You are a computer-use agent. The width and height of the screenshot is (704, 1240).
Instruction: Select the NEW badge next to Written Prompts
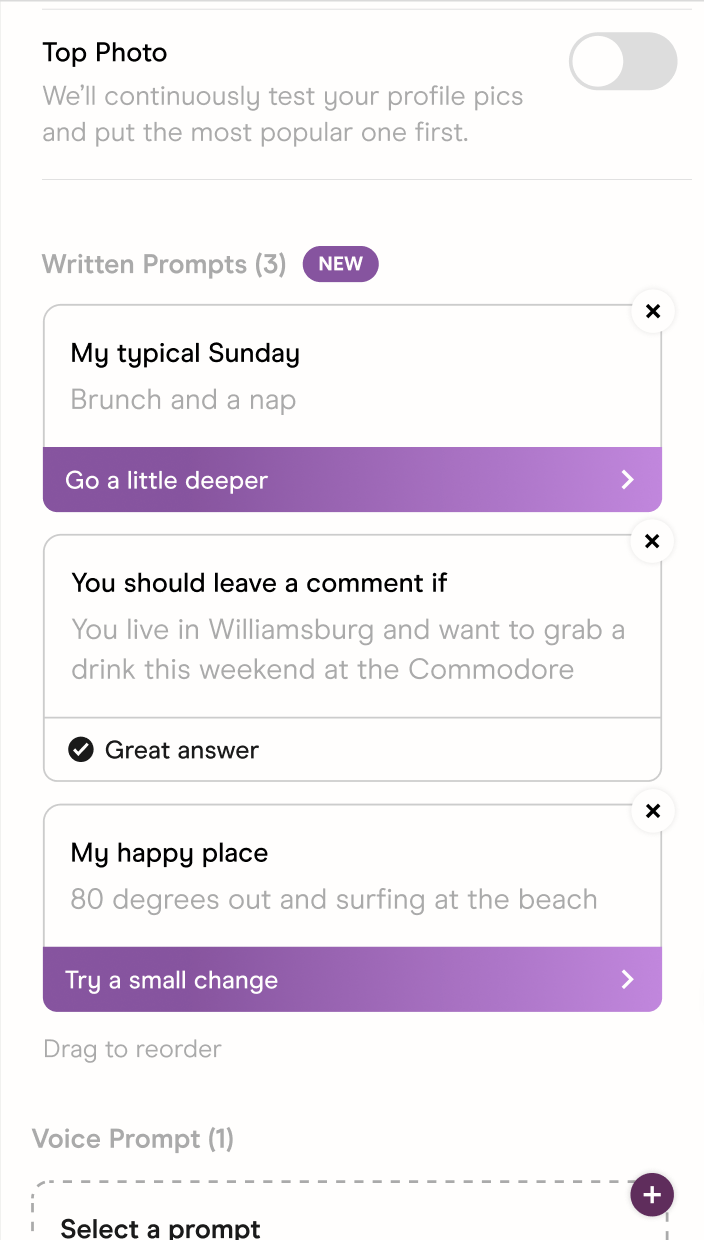pos(340,264)
